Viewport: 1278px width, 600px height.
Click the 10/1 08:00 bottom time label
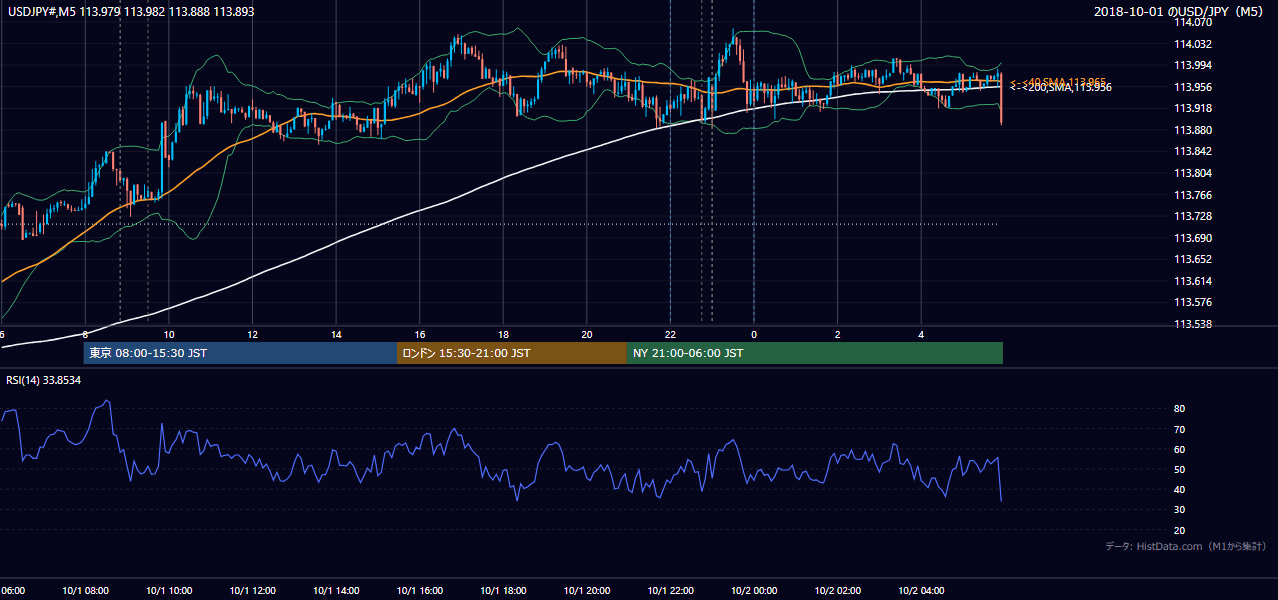point(85,590)
